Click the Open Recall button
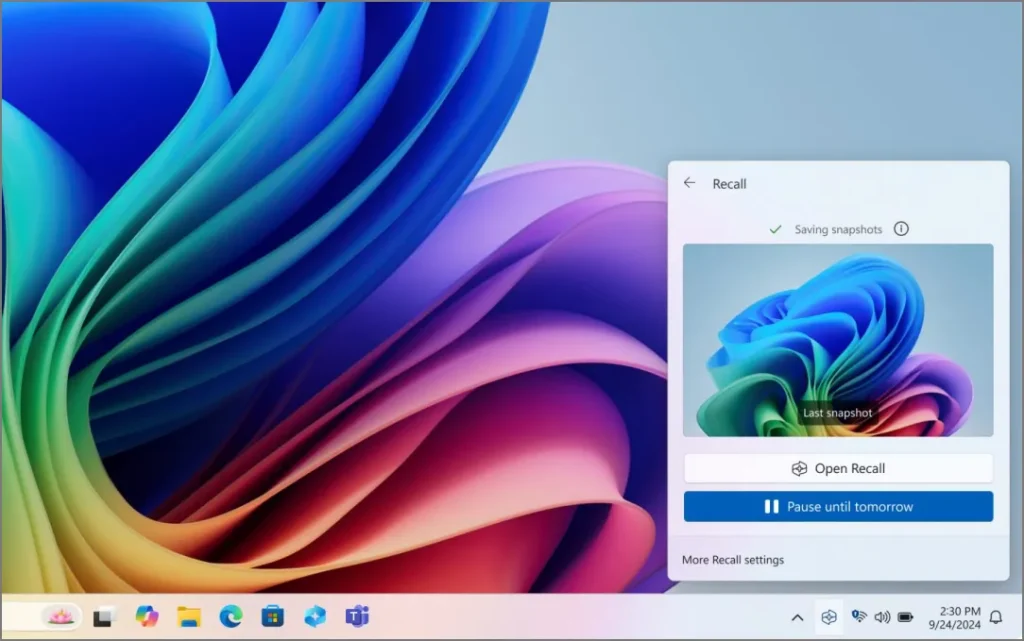The width and height of the screenshot is (1024, 641). click(838, 468)
